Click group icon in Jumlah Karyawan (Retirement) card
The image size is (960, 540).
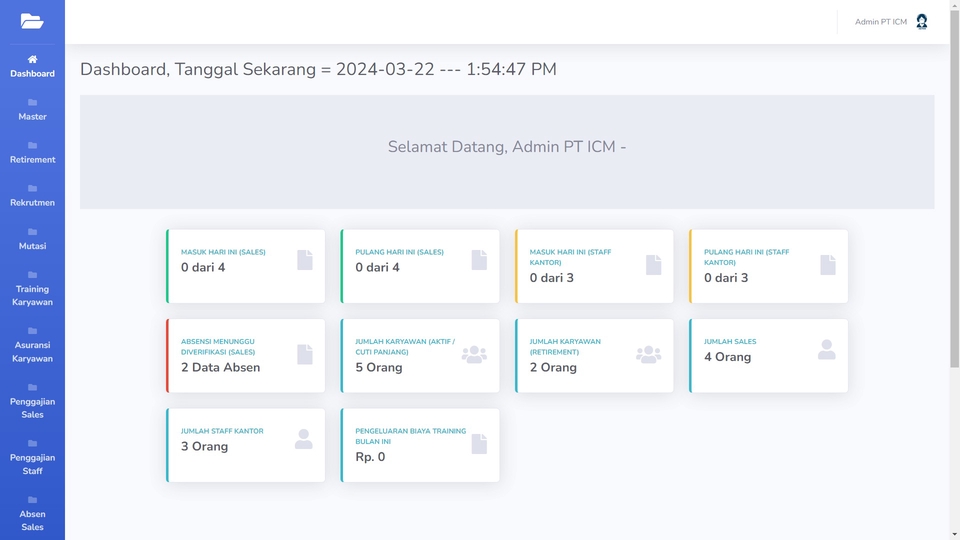(648, 354)
